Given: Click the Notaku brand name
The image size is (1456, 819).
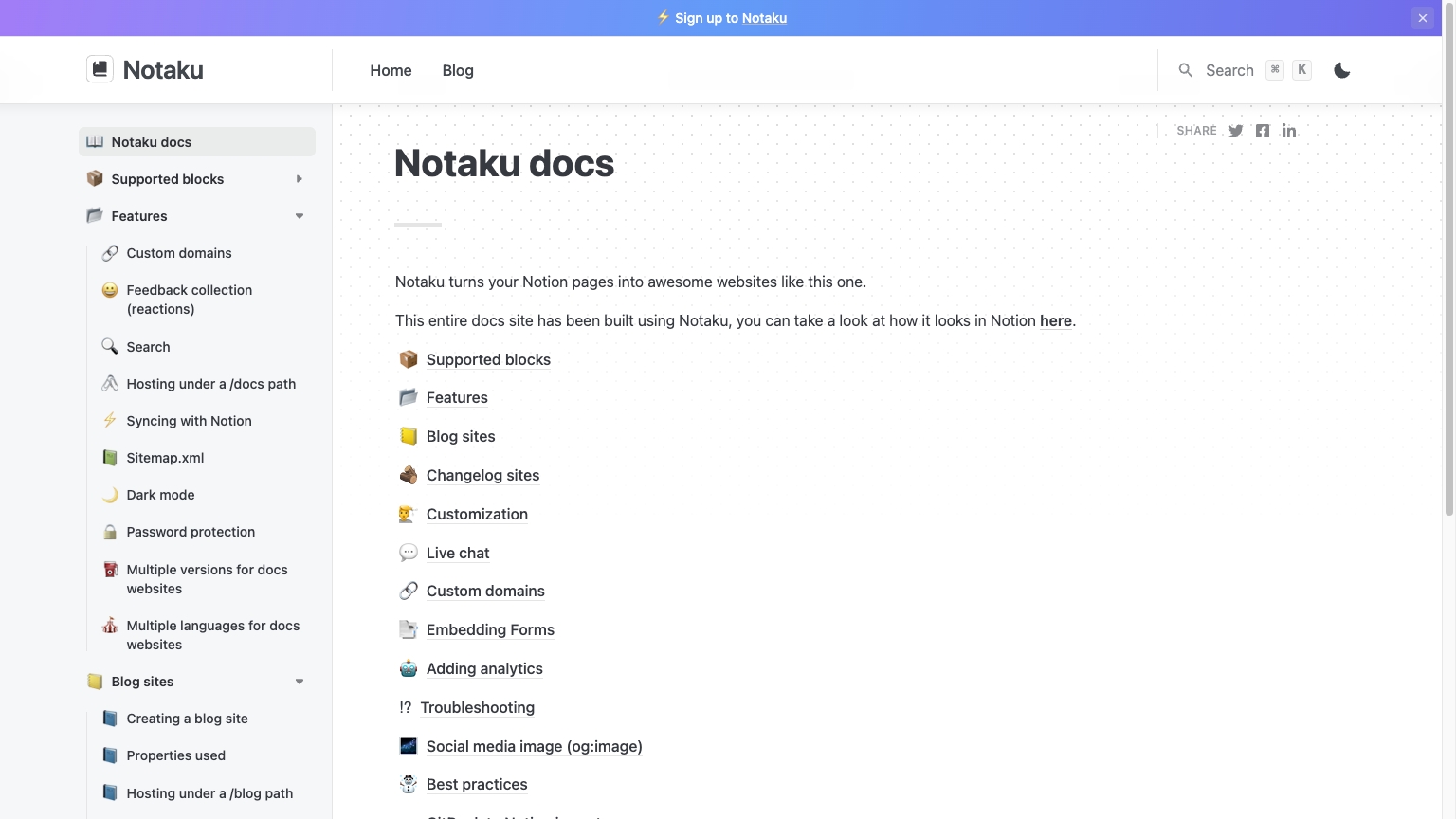Looking at the screenshot, I should 163,69.
